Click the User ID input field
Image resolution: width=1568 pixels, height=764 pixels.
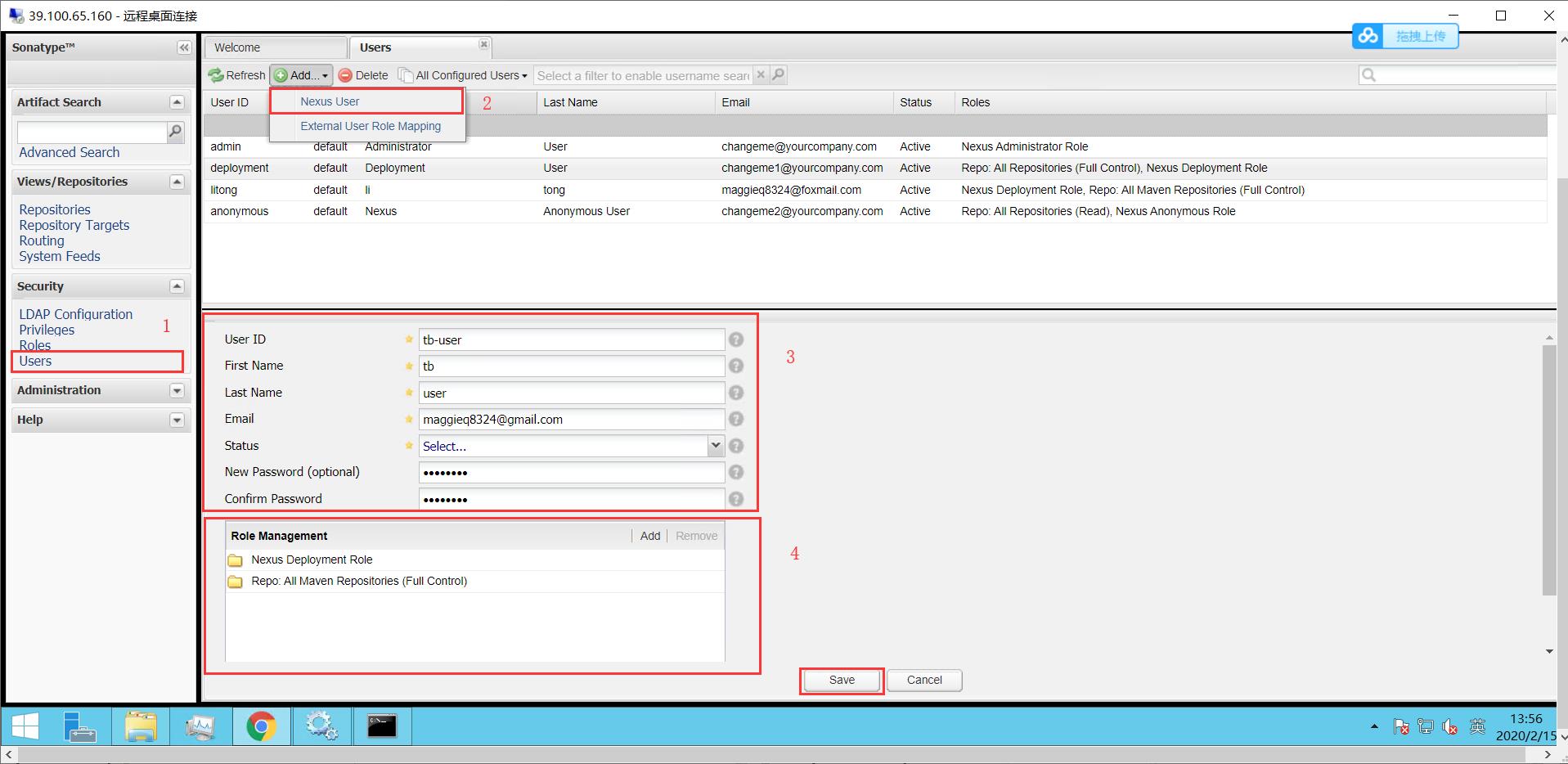[x=572, y=339]
